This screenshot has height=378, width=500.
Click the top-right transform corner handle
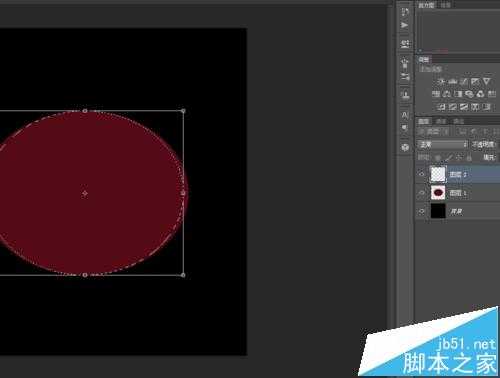coord(183,111)
